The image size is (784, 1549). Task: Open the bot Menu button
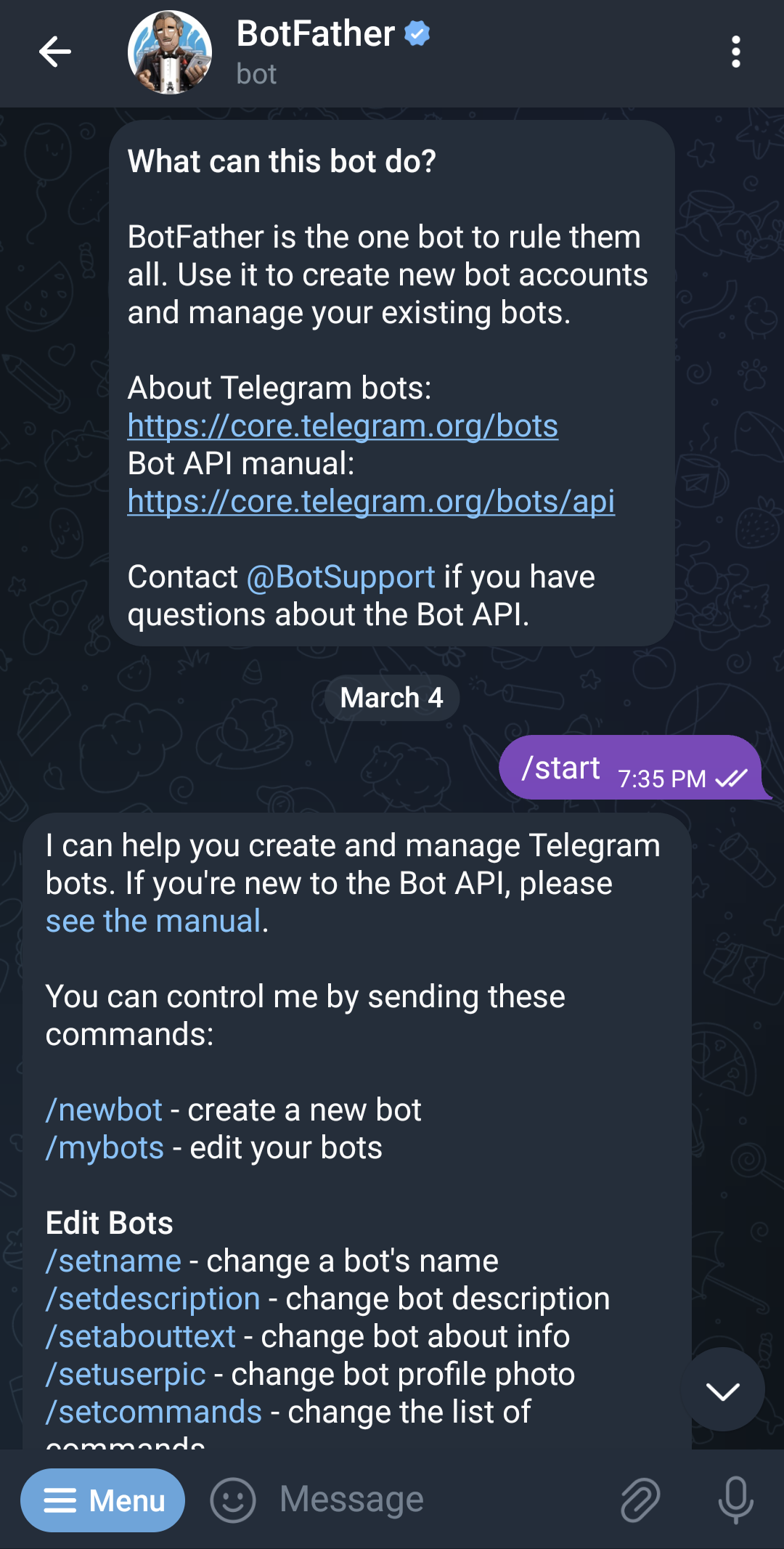[x=102, y=1500]
